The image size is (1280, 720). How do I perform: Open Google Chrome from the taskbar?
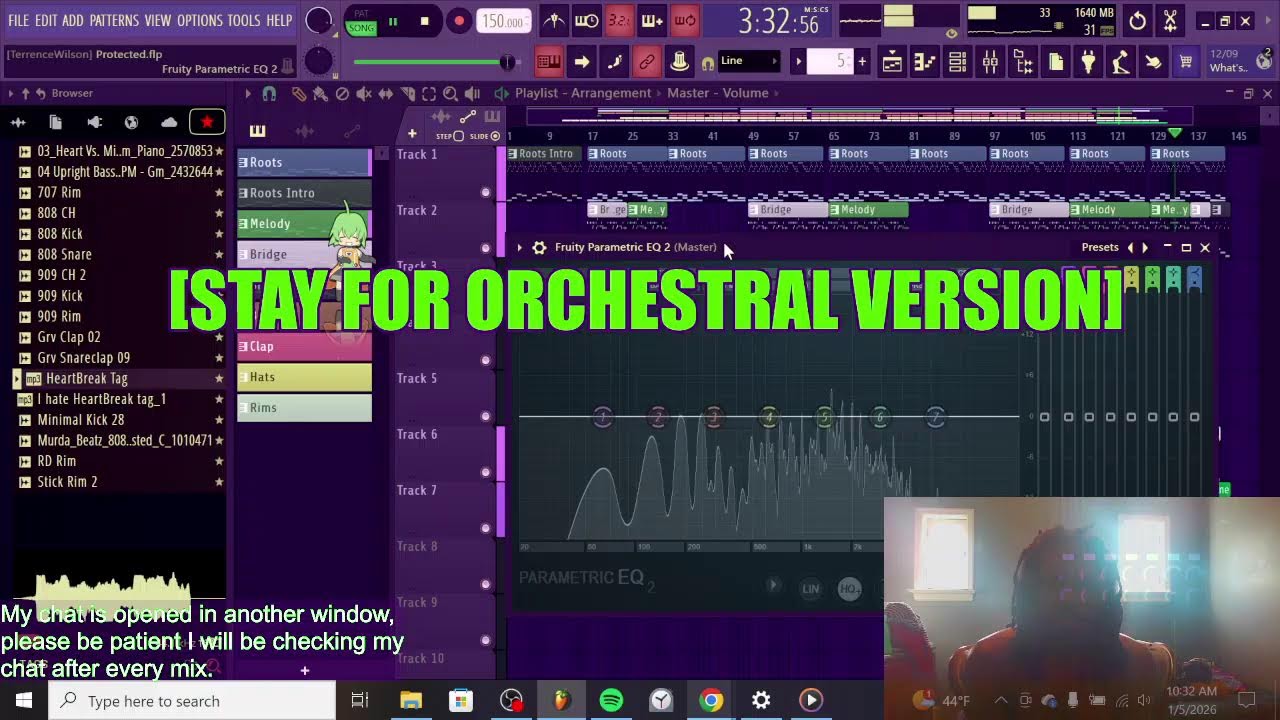(x=711, y=700)
